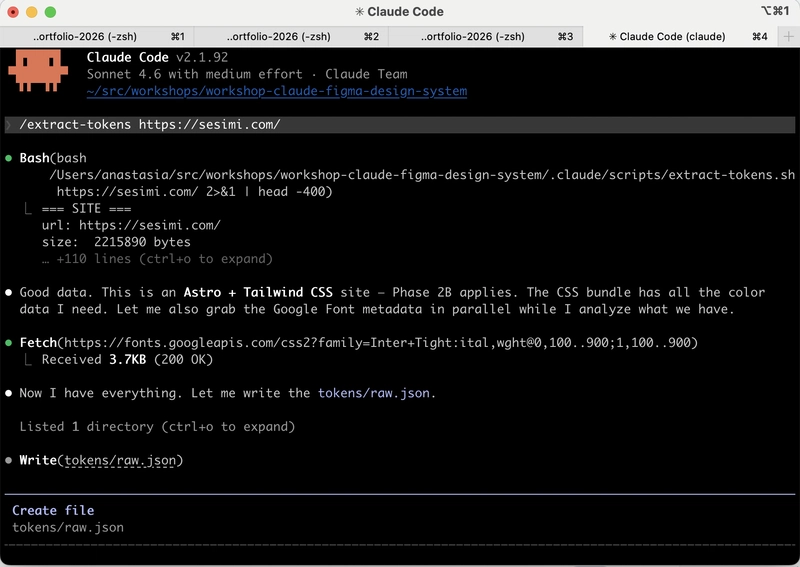The image size is (800, 567).
Task: Click the grey status bullet beside Write
Action: point(9,460)
